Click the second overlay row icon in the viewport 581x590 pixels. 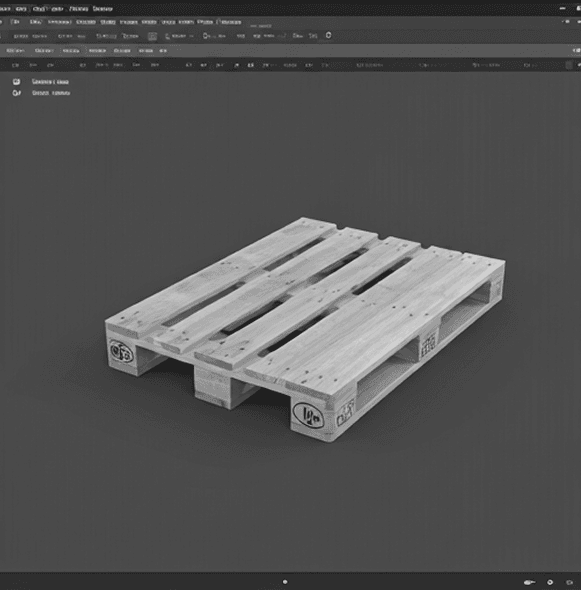pos(16,93)
